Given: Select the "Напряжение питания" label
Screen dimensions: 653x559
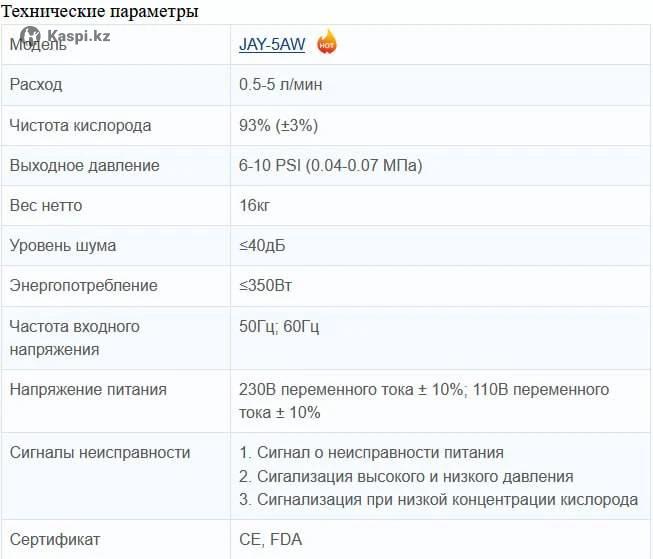Looking at the screenshot, I should tap(88, 389).
